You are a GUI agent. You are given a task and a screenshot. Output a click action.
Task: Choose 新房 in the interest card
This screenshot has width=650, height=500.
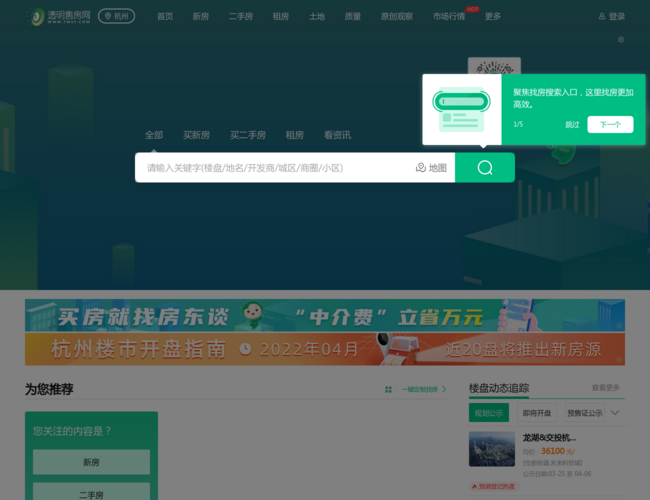(x=91, y=462)
